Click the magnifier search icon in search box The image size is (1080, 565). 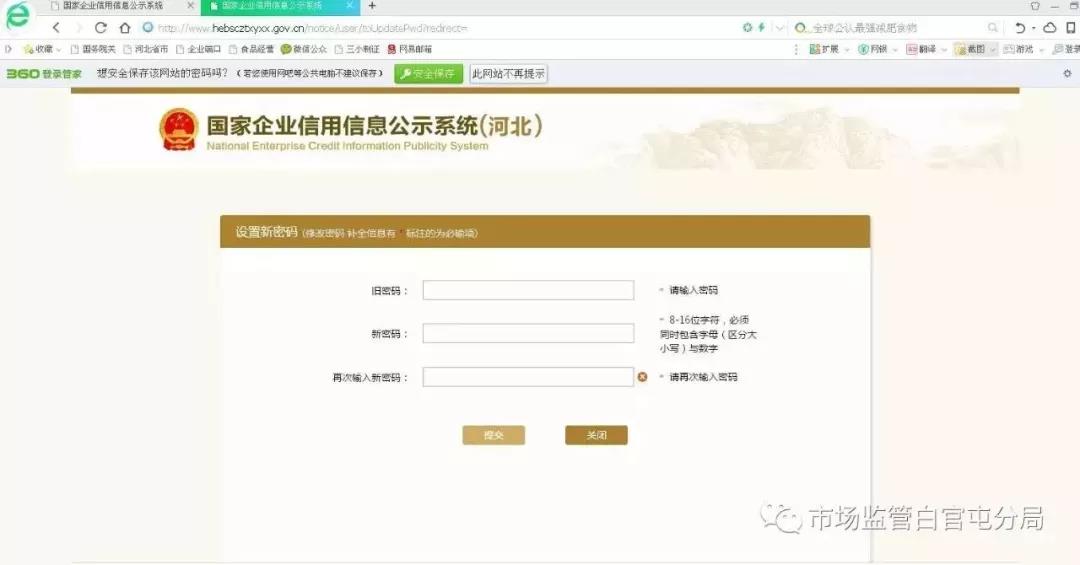point(993,28)
